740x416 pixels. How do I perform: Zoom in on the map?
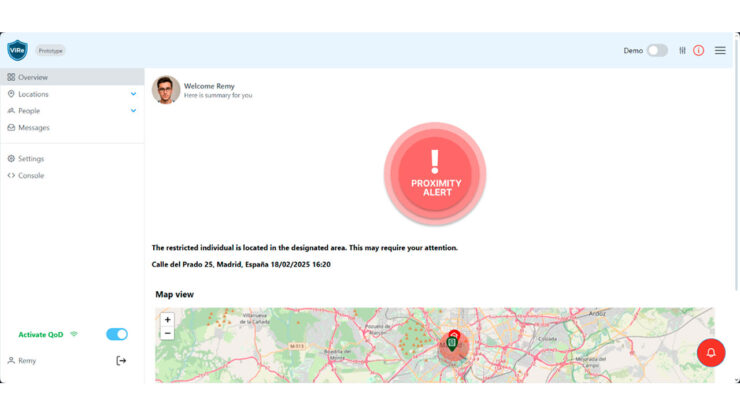(167, 320)
